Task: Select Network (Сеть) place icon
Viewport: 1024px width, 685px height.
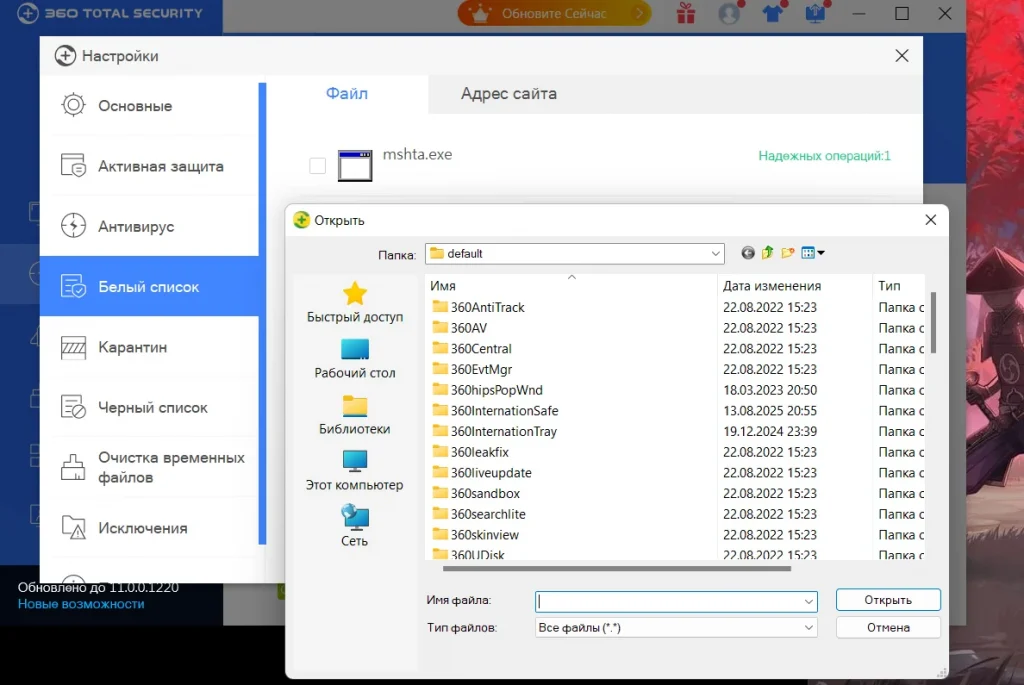Action: click(355, 517)
